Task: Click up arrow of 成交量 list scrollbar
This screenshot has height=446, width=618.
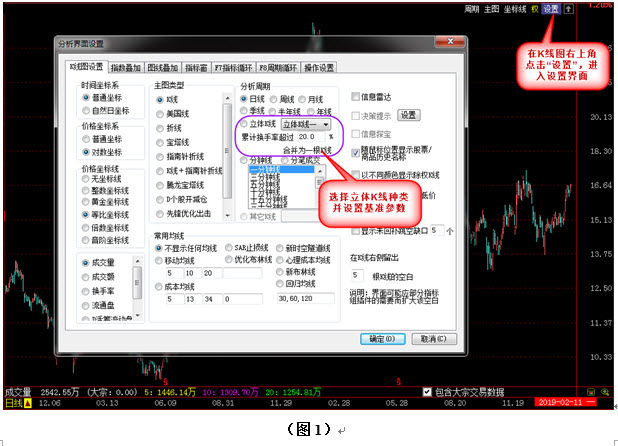Action: click(137, 261)
